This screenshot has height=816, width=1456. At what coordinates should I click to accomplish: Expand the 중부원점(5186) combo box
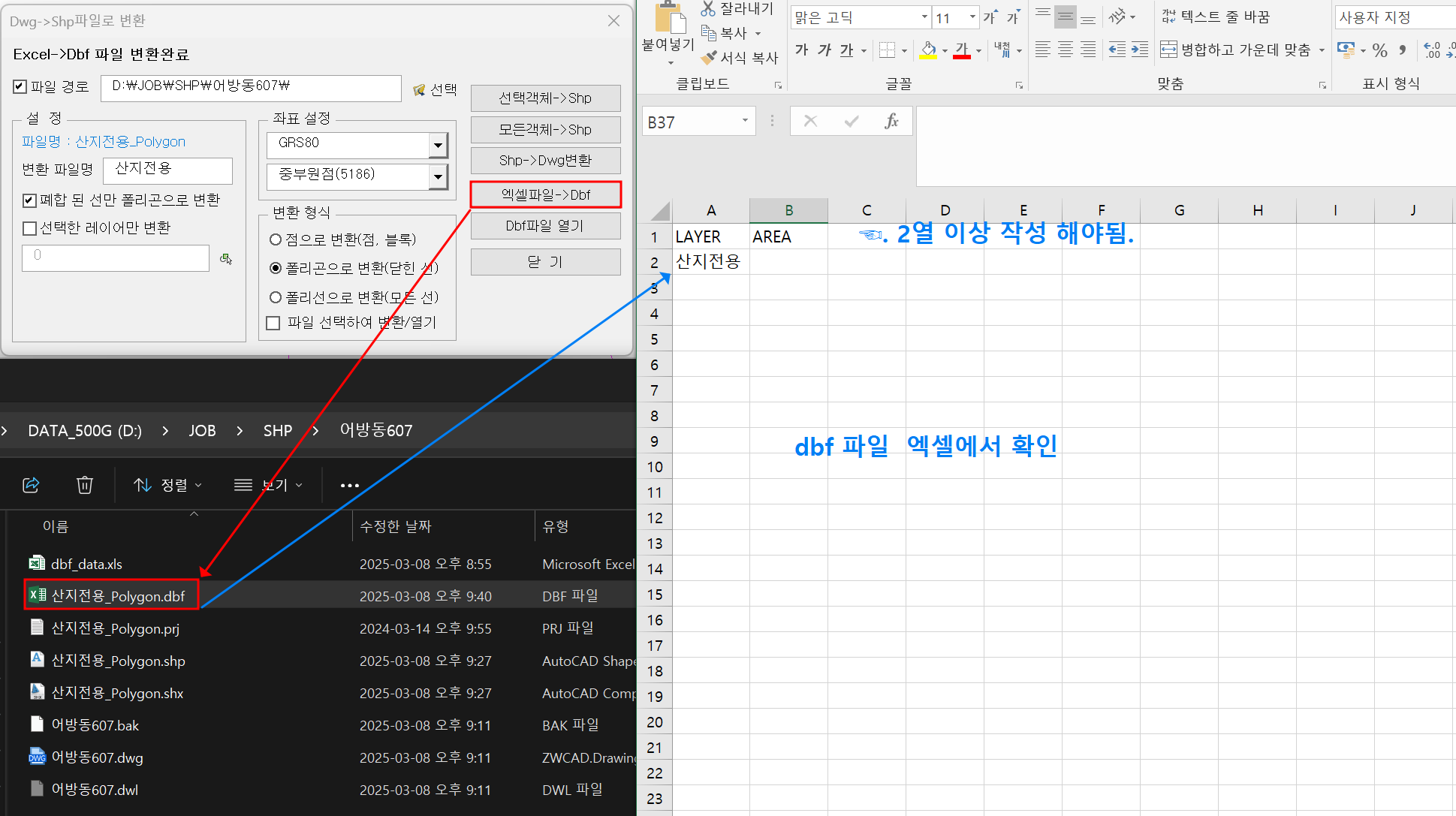coord(438,176)
